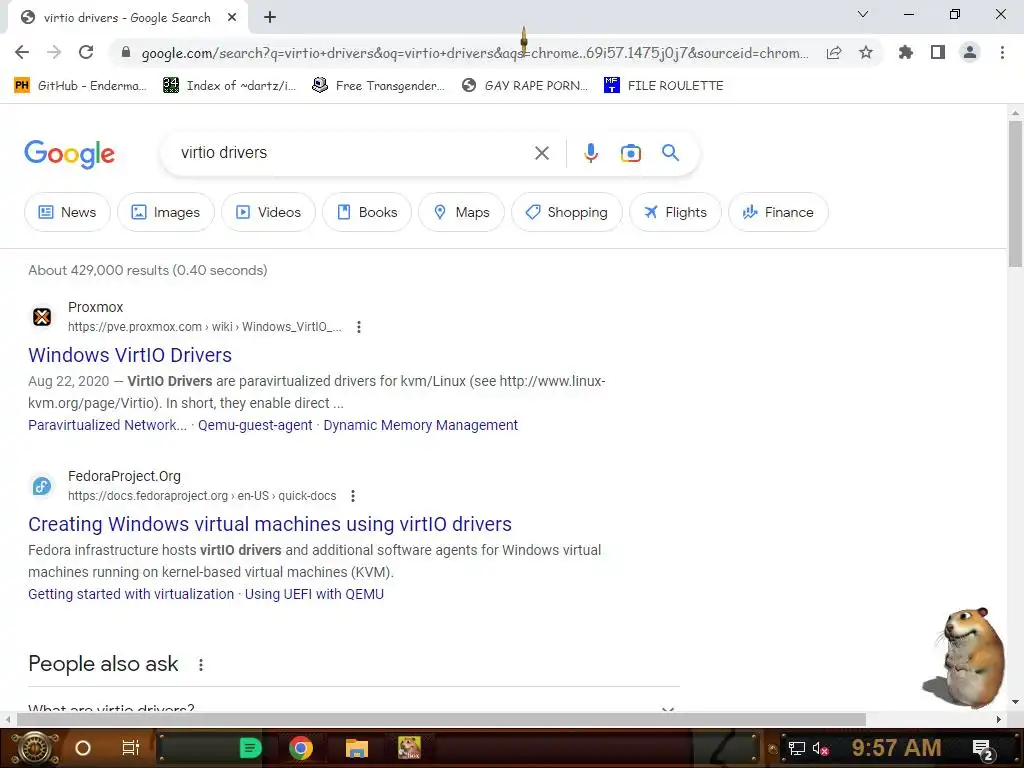Bookmark this page with star icon
1024x768 pixels.
click(866, 52)
